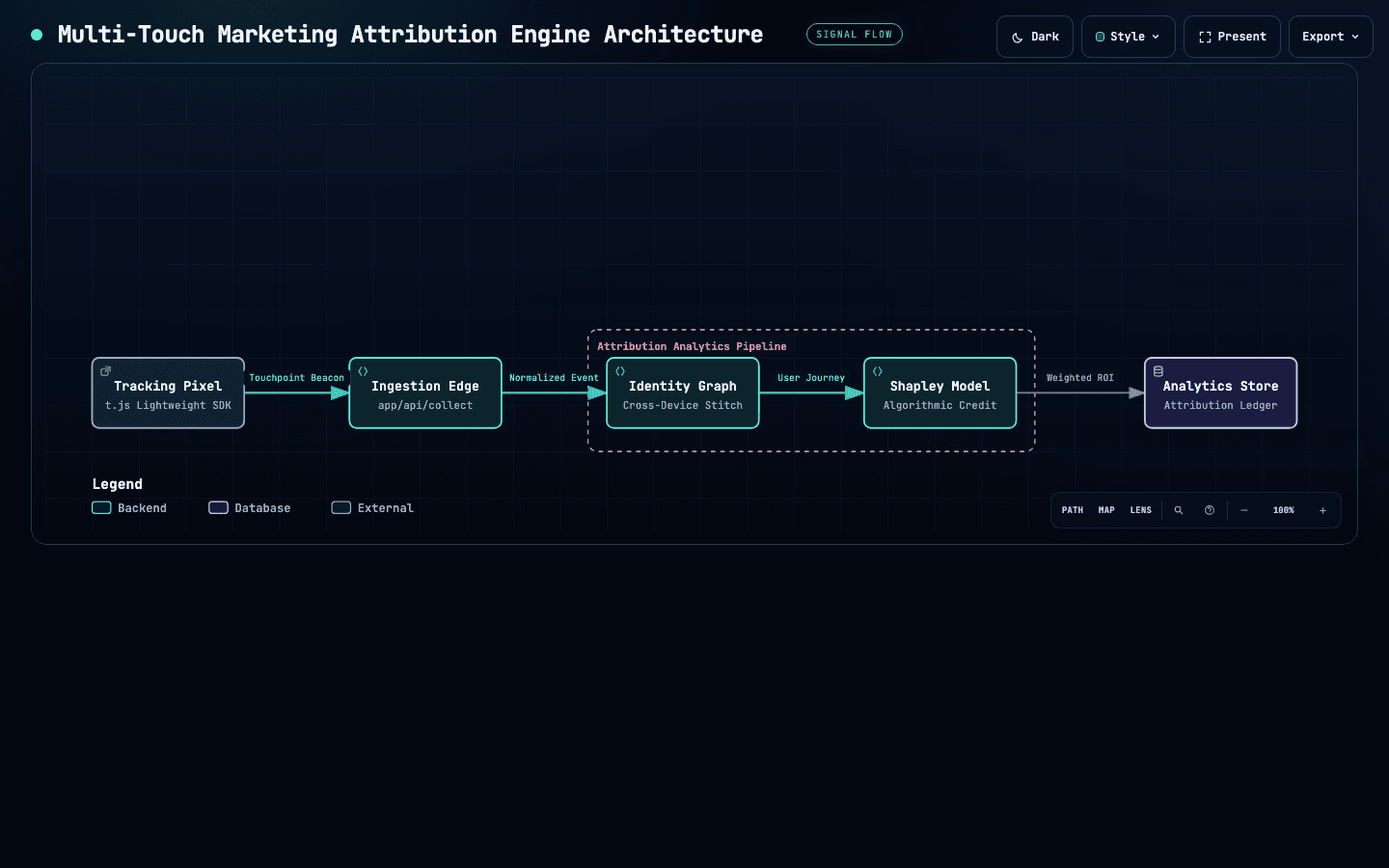Click the Style swatch icon

[x=1100, y=37]
